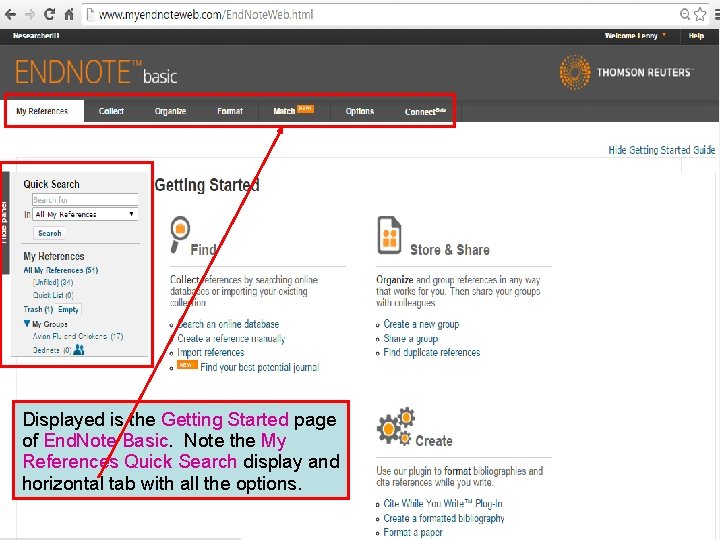Collapse the My Groups triangle
720x540 pixels.
[x=27, y=324]
